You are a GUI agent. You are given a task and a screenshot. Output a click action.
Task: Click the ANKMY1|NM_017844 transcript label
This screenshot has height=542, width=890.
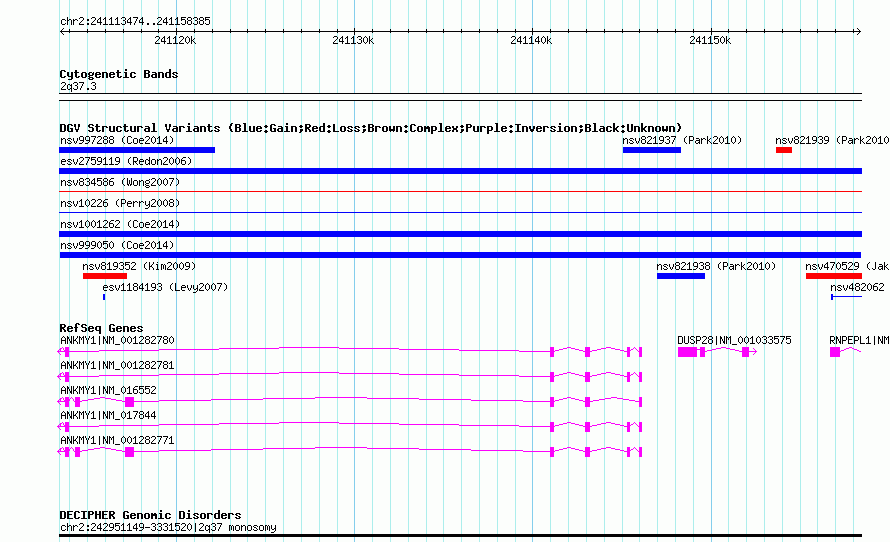click(x=108, y=415)
